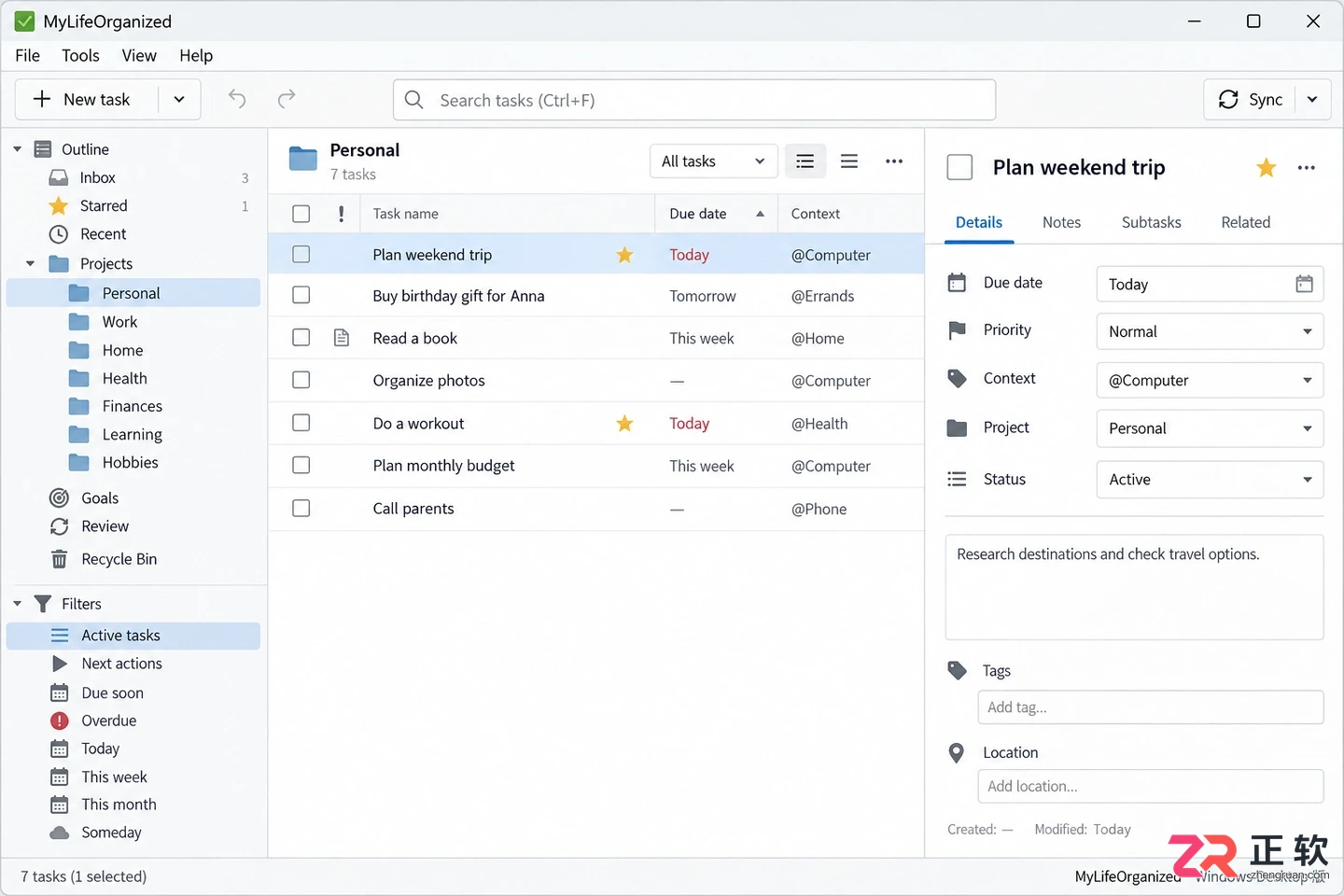Open the Tools menu
Image resolution: width=1344 pixels, height=896 pixels.
coord(80,56)
